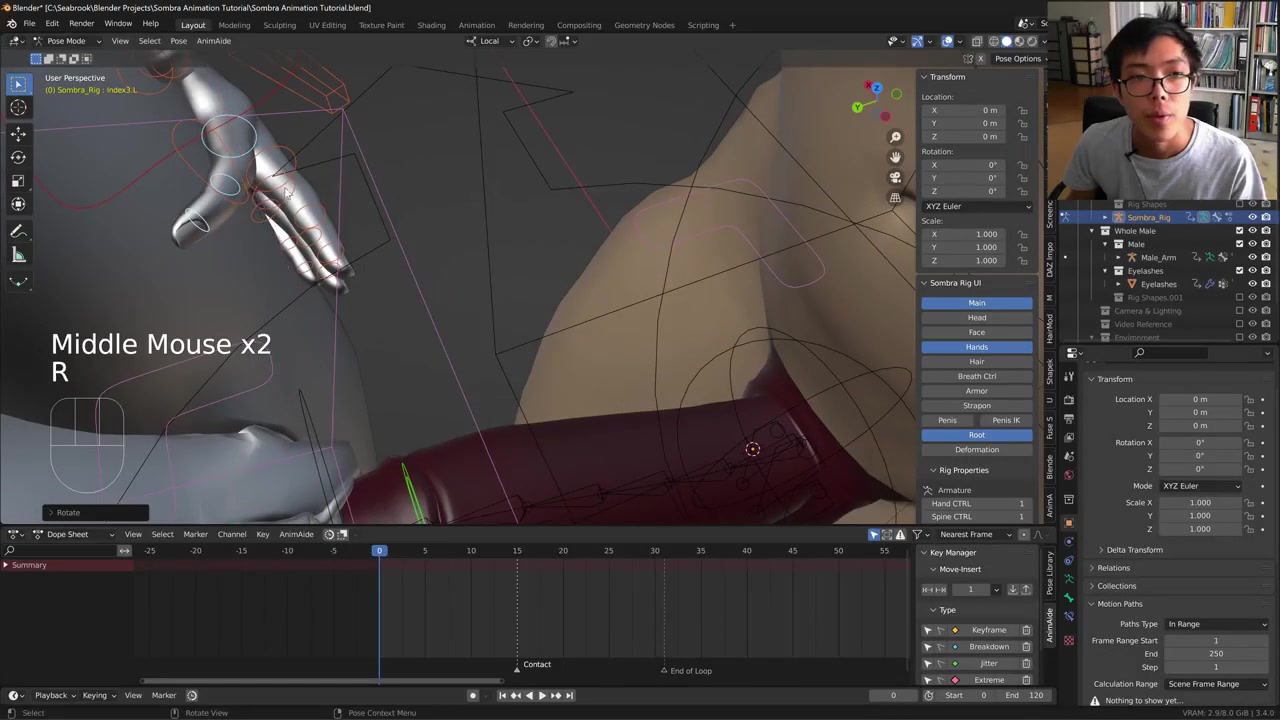This screenshot has width=1280, height=720.
Task: Click the Hand CTRL slider field
Action: point(977,504)
